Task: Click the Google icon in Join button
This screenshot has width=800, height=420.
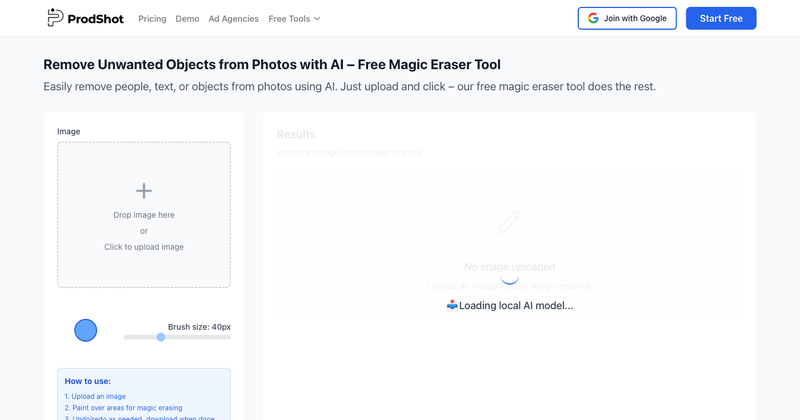Action: [x=593, y=18]
